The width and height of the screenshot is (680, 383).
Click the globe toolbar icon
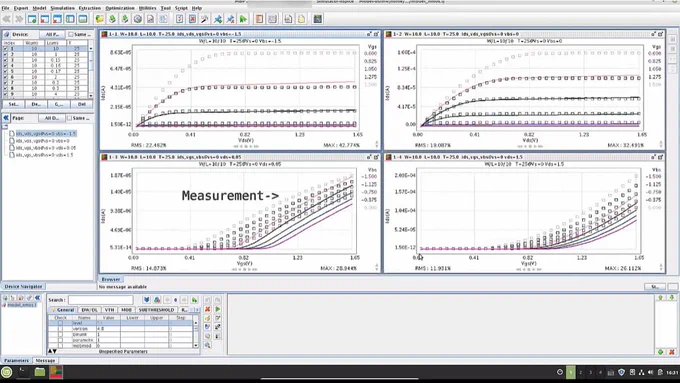[x=138, y=19]
